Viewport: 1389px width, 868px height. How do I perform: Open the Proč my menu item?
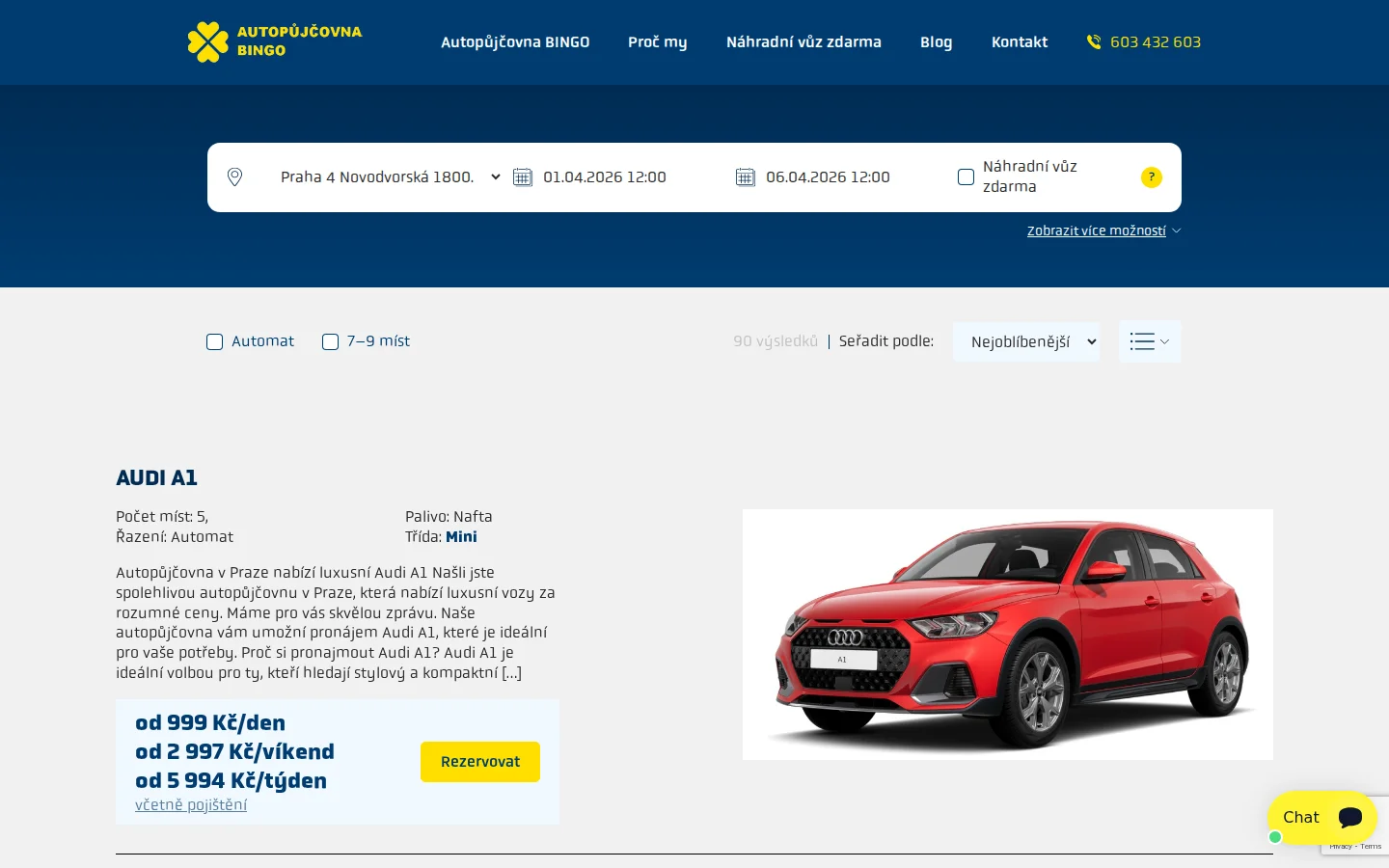[x=658, y=42]
